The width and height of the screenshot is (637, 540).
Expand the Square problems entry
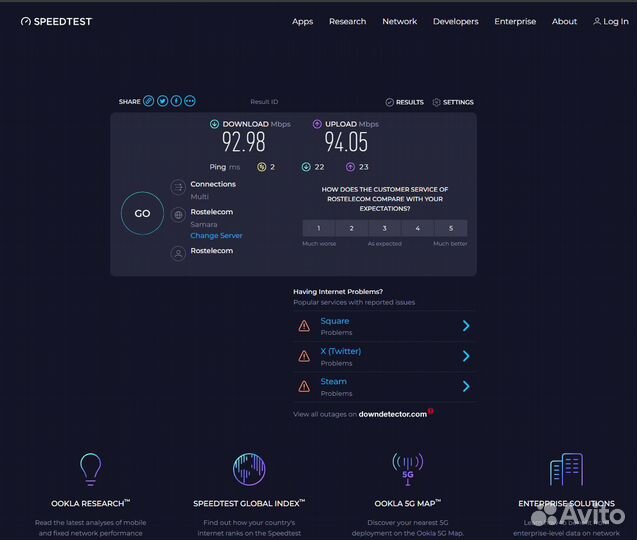466,326
